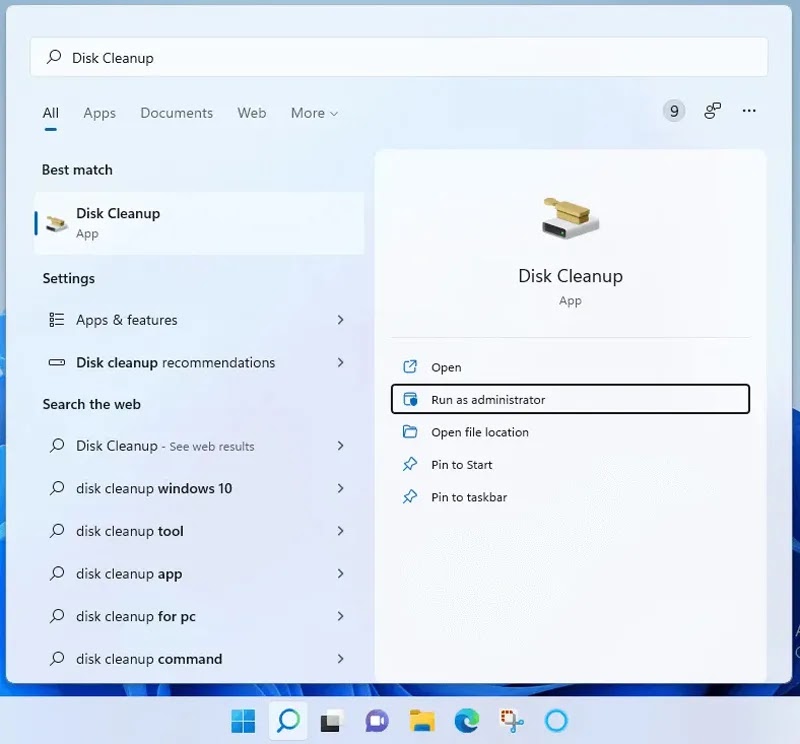Open Task View from the taskbar
This screenshot has height=744, width=800.
coord(332,721)
